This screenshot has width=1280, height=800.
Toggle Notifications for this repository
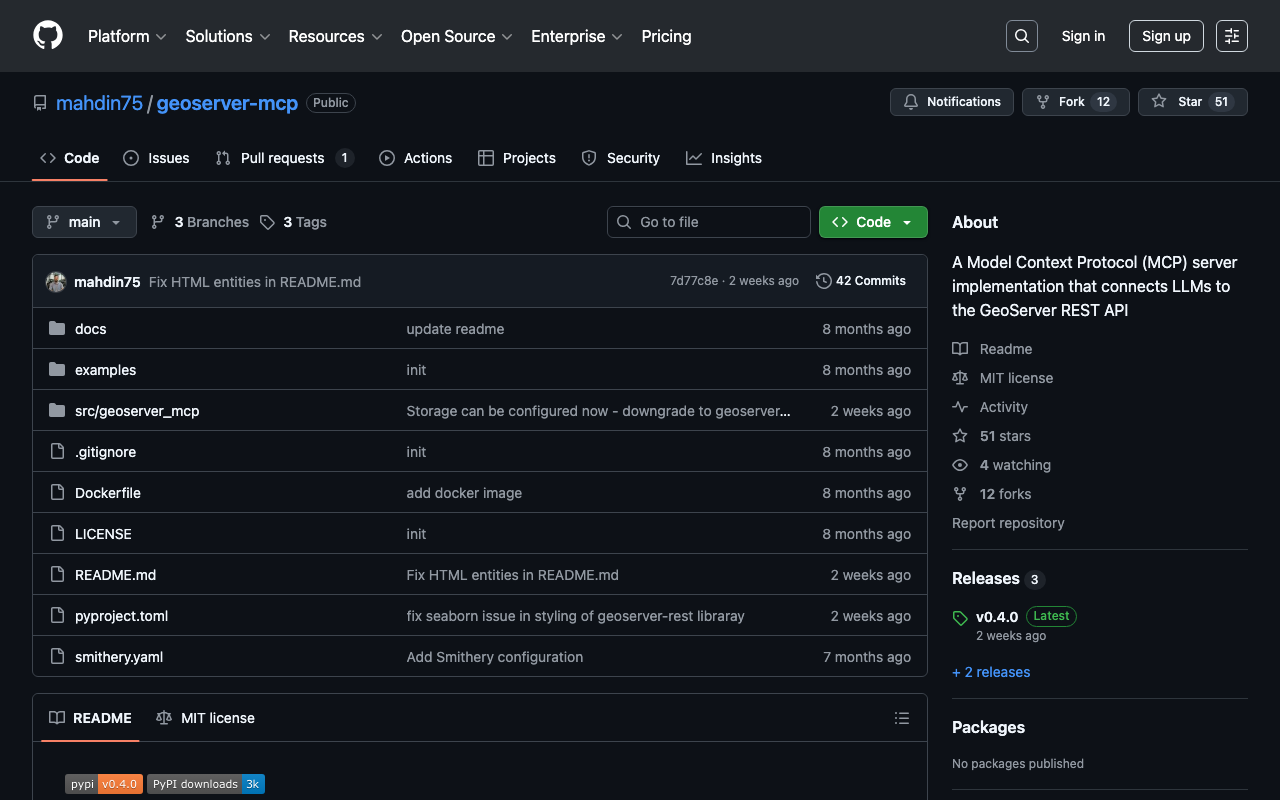click(x=951, y=102)
